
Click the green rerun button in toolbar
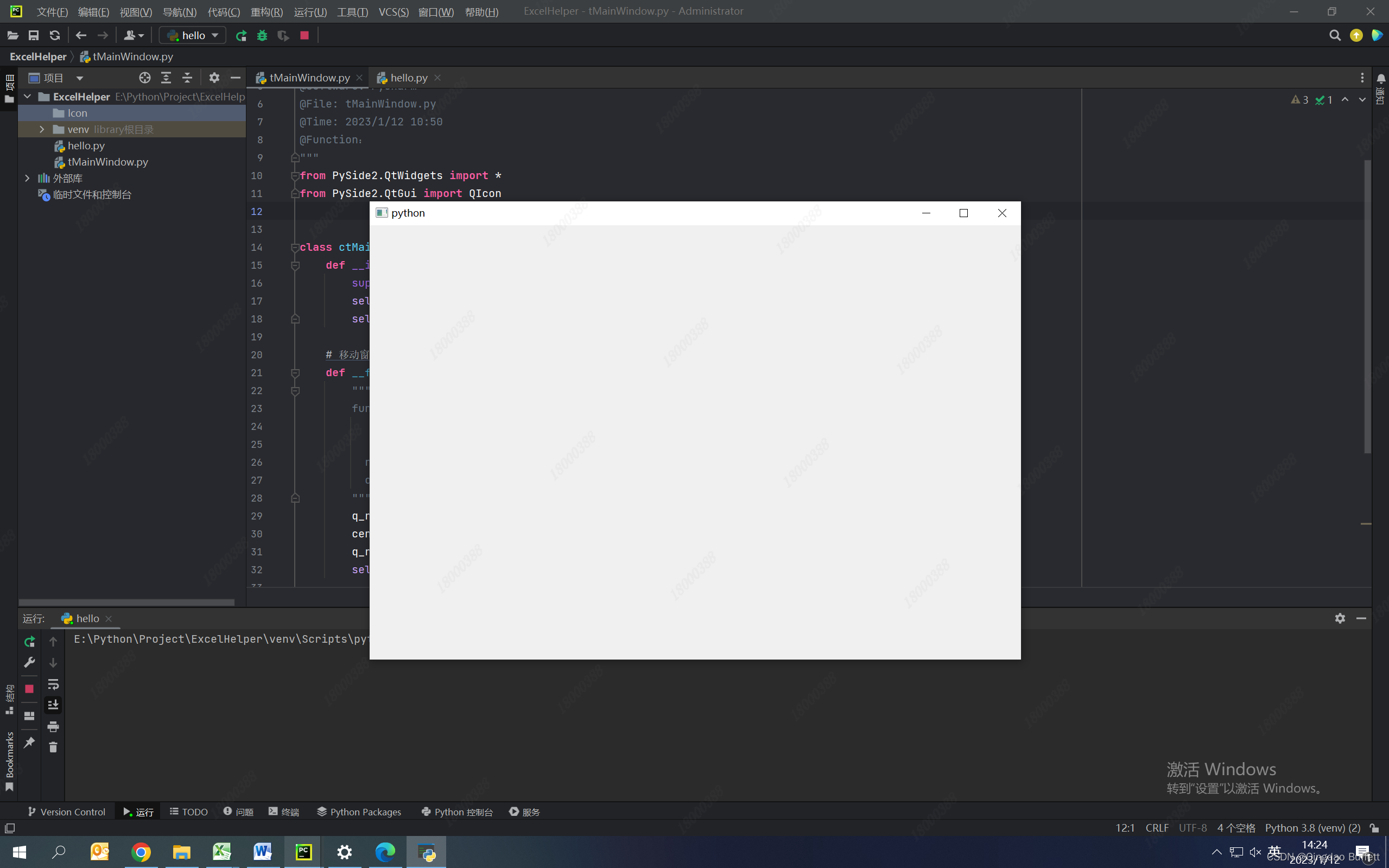[241, 36]
